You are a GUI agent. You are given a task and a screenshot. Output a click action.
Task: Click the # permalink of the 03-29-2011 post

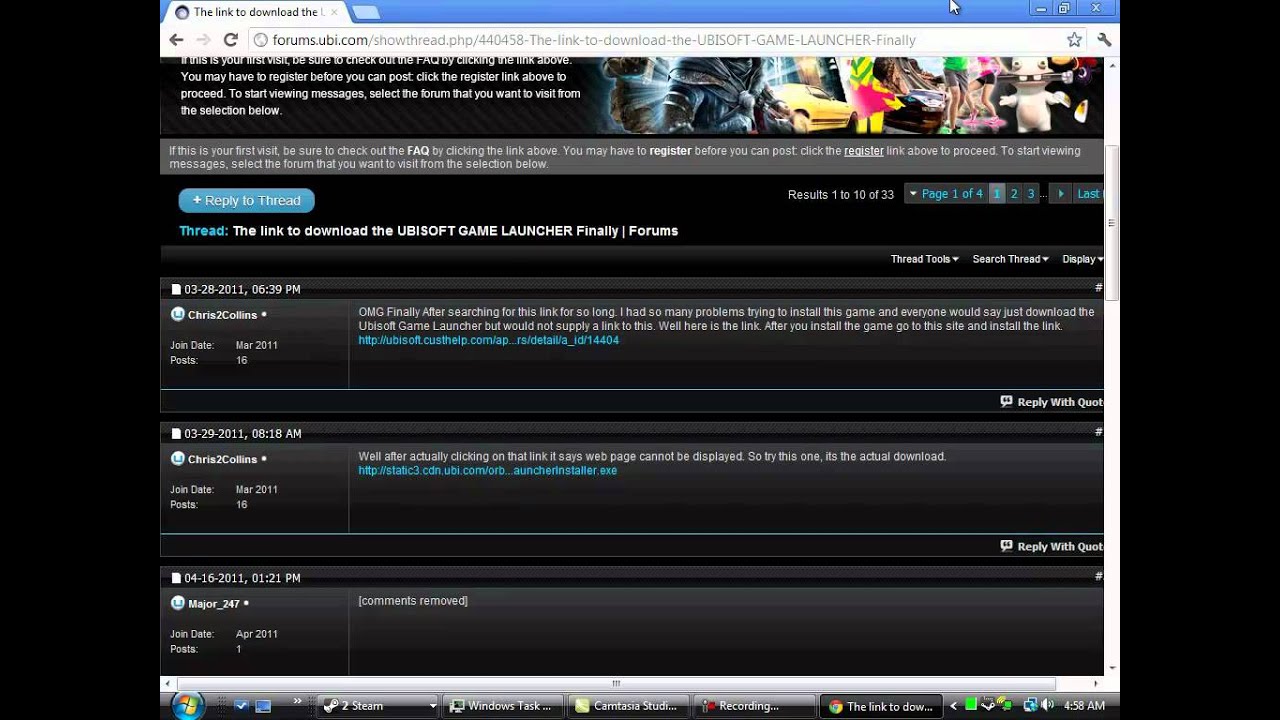point(1099,432)
